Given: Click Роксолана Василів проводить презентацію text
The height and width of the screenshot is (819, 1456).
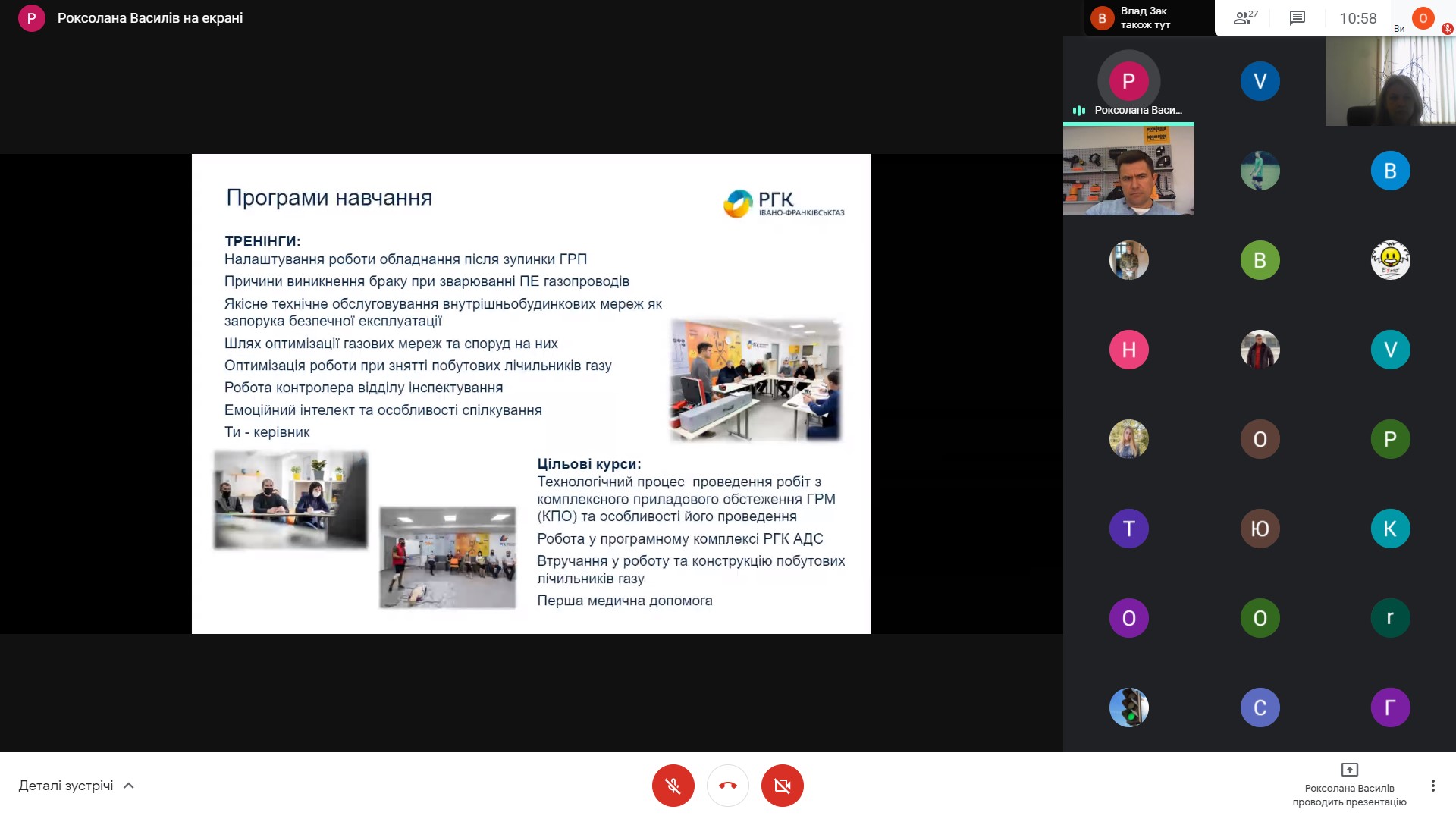Looking at the screenshot, I should [1349, 795].
